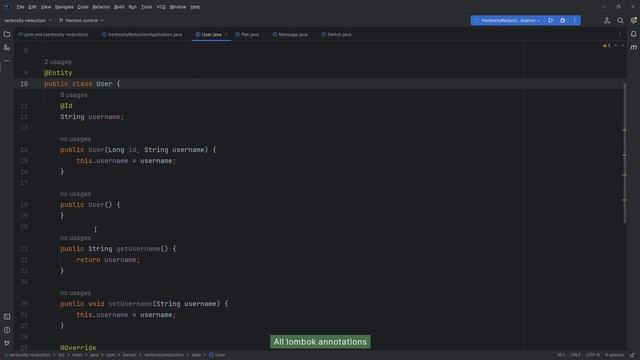Click the '2 usages' hint above @Entity
The image size is (640, 360).
[x=58, y=62]
